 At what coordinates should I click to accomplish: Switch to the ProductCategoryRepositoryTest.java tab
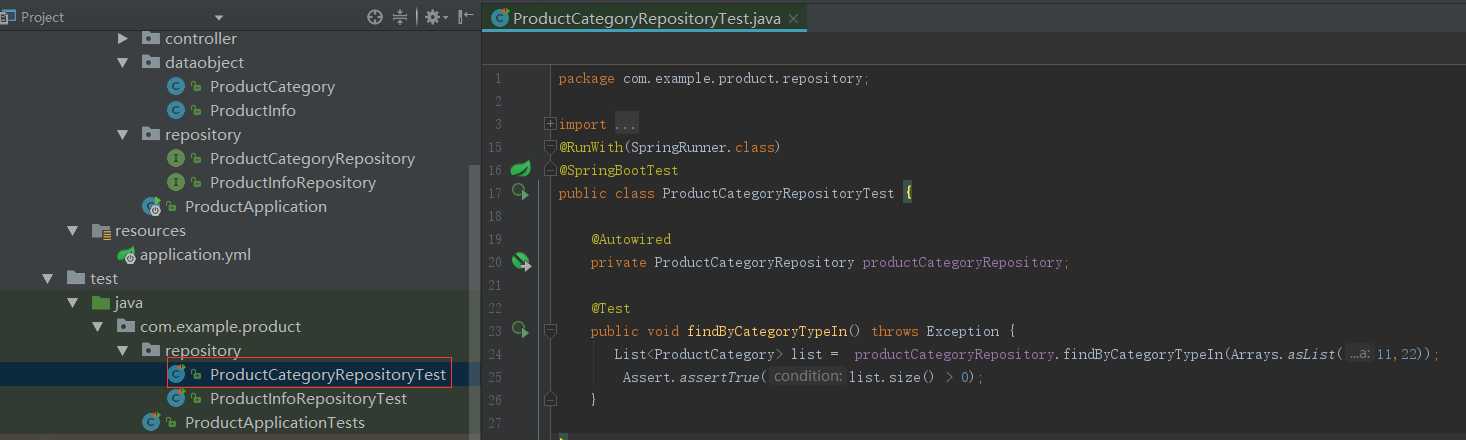[x=646, y=18]
